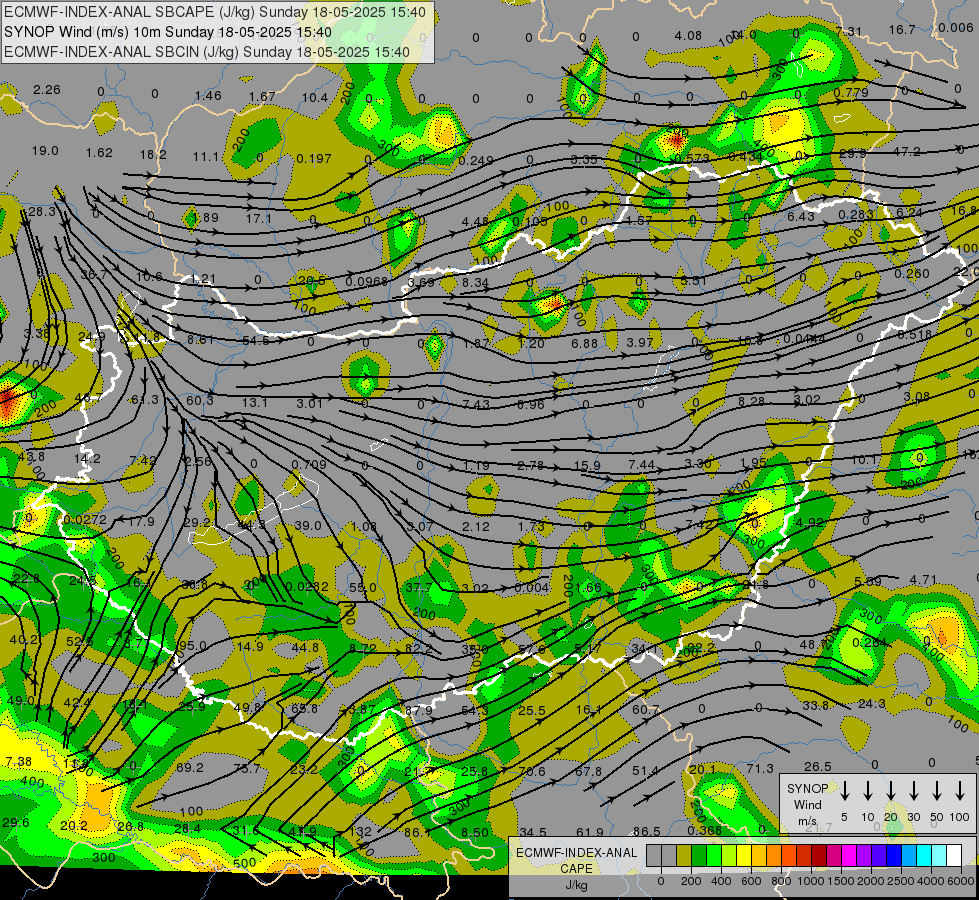
Task: Click the station value 87.9
Action: (419, 711)
